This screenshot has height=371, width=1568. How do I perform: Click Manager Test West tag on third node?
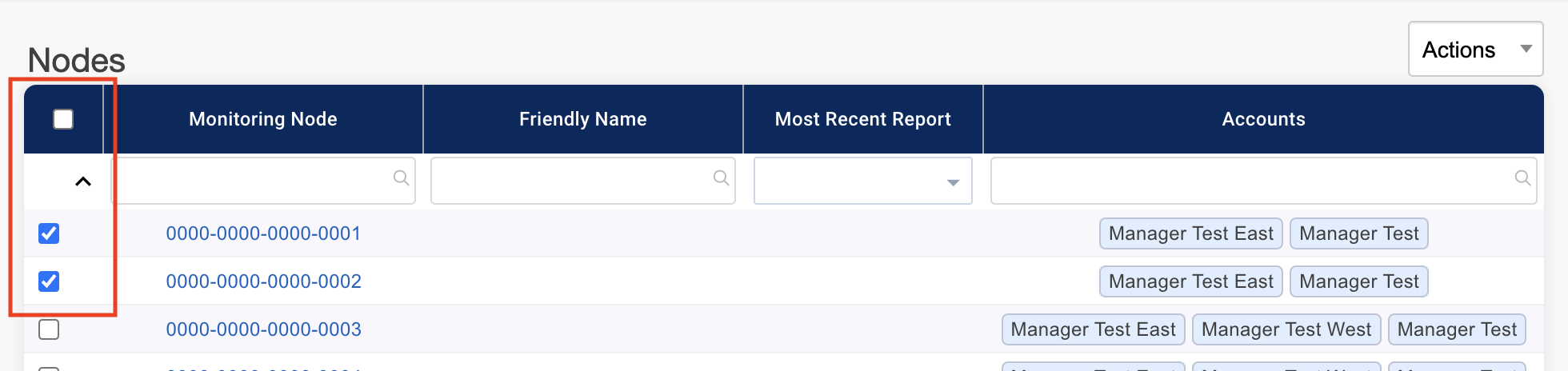(x=1286, y=329)
